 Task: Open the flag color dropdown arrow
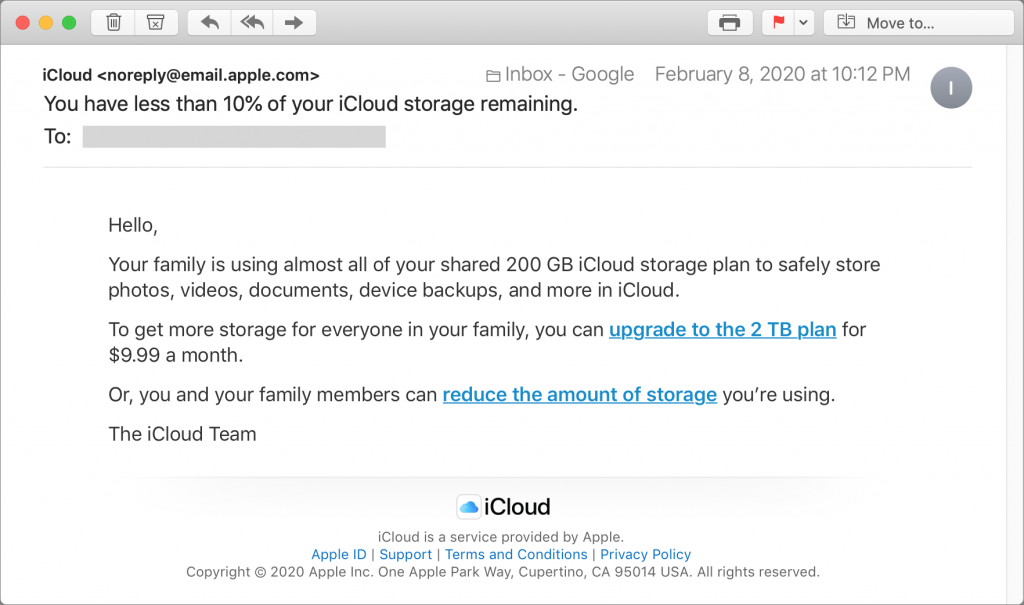coord(802,22)
